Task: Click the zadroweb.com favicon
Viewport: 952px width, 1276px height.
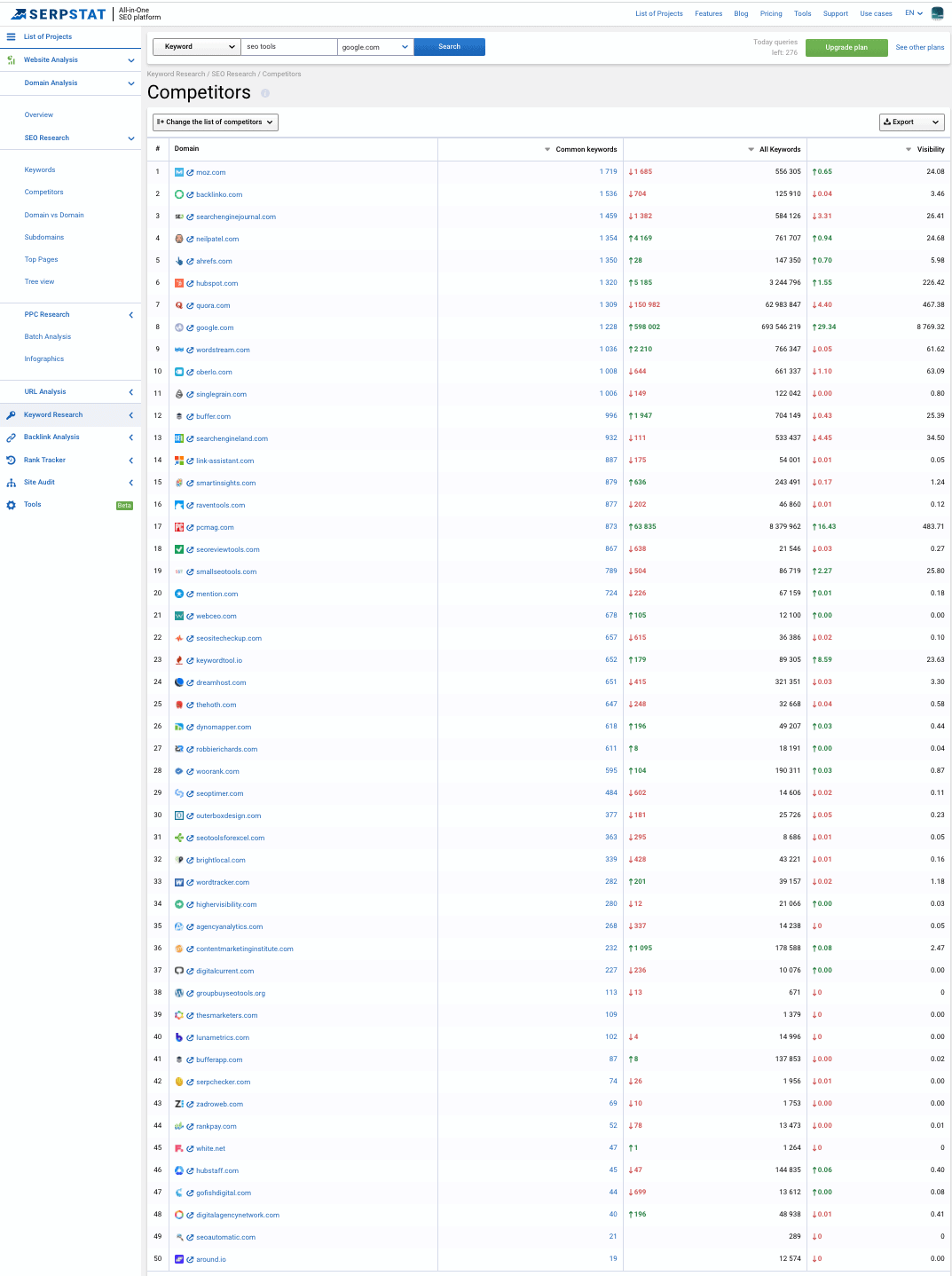Action: [179, 1104]
